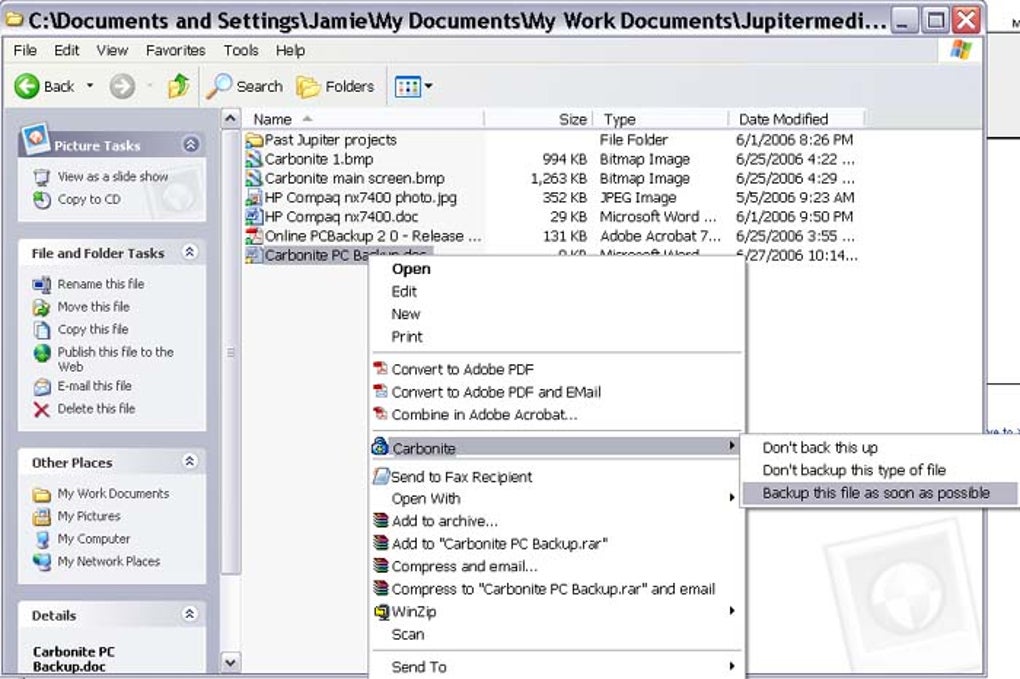This screenshot has height=679, width=1020.
Task: Toggle the Folders pane icon
Action: [308, 87]
